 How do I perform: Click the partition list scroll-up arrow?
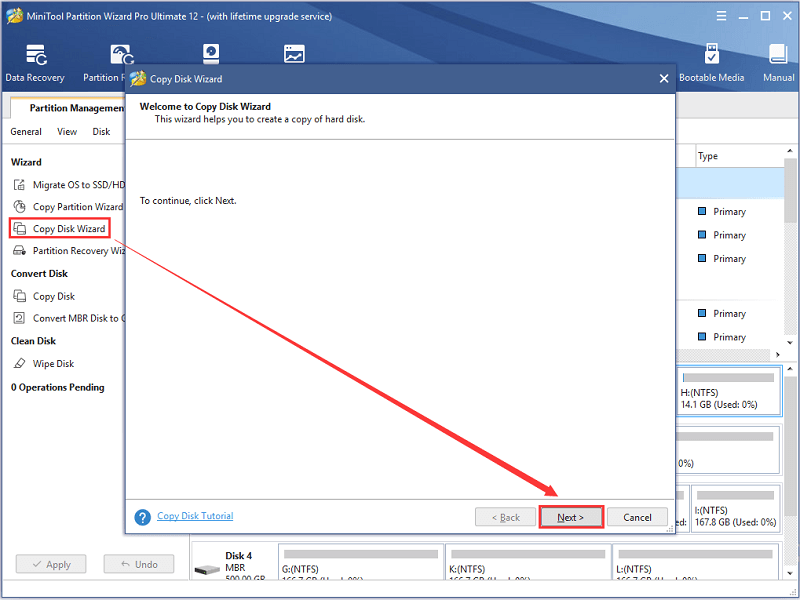tap(790, 151)
